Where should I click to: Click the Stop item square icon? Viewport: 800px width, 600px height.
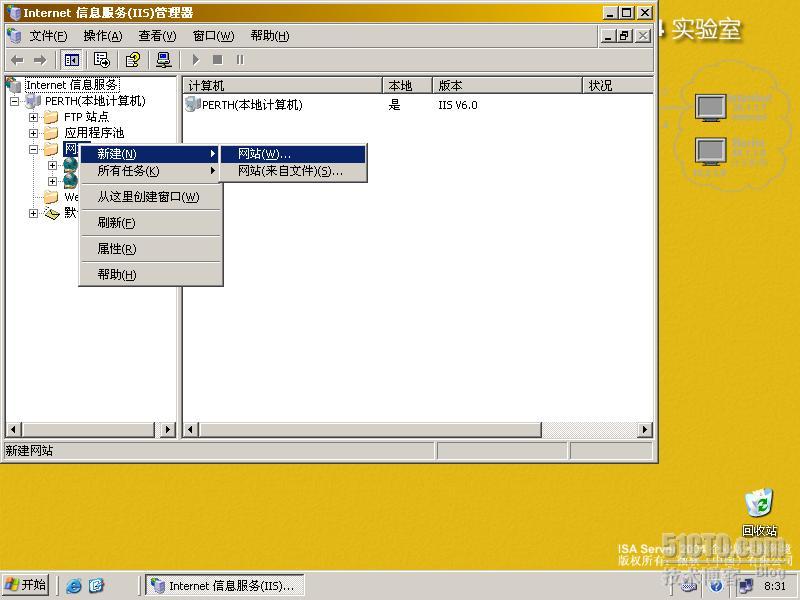(x=217, y=60)
